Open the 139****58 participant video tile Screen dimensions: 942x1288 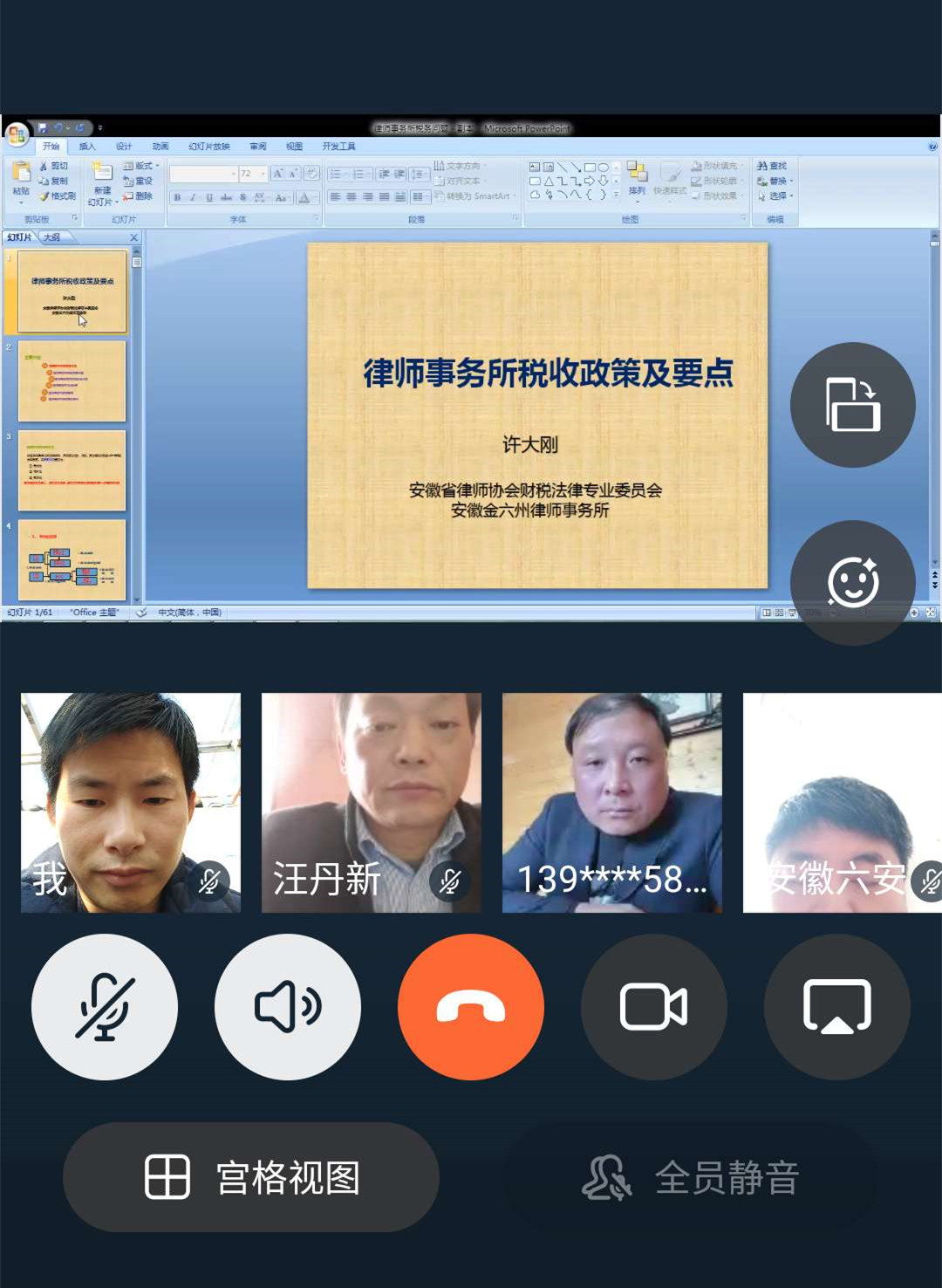612,803
